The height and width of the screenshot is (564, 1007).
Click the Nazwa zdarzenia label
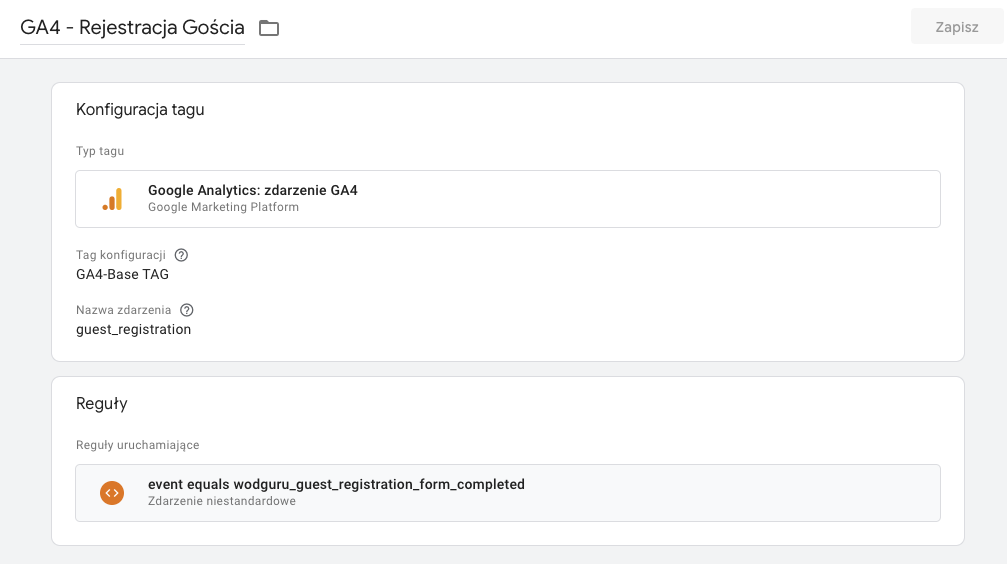pyautogui.click(x=123, y=310)
